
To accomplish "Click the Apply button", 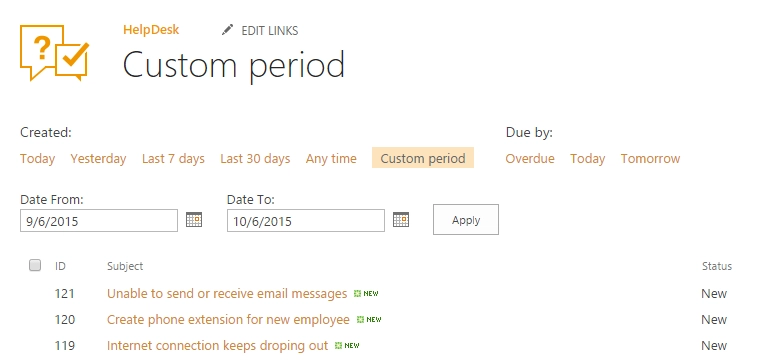I will pos(465,219).
